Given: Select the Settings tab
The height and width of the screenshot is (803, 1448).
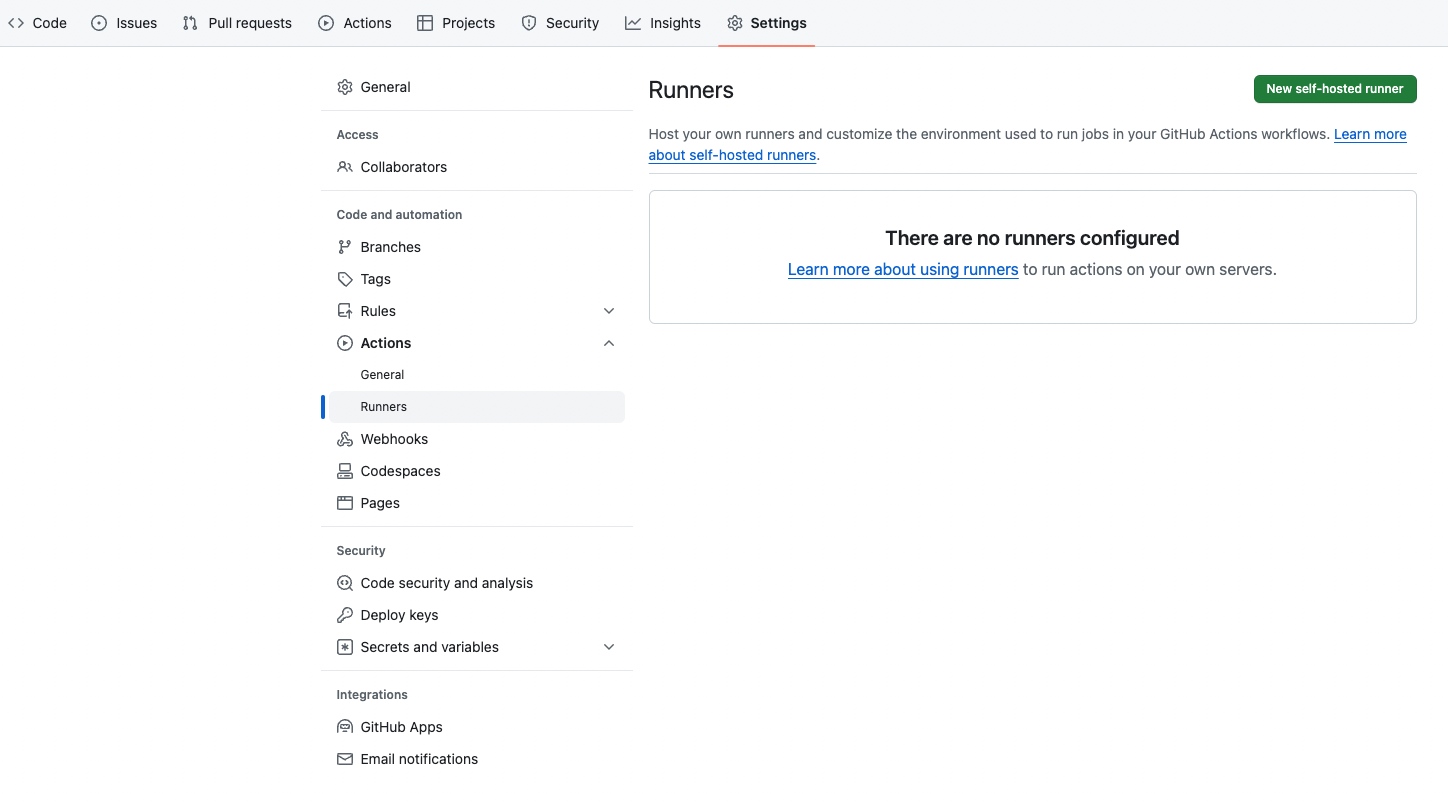Looking at the screenshot, I should pyautogui.click(x=767, y=23).
